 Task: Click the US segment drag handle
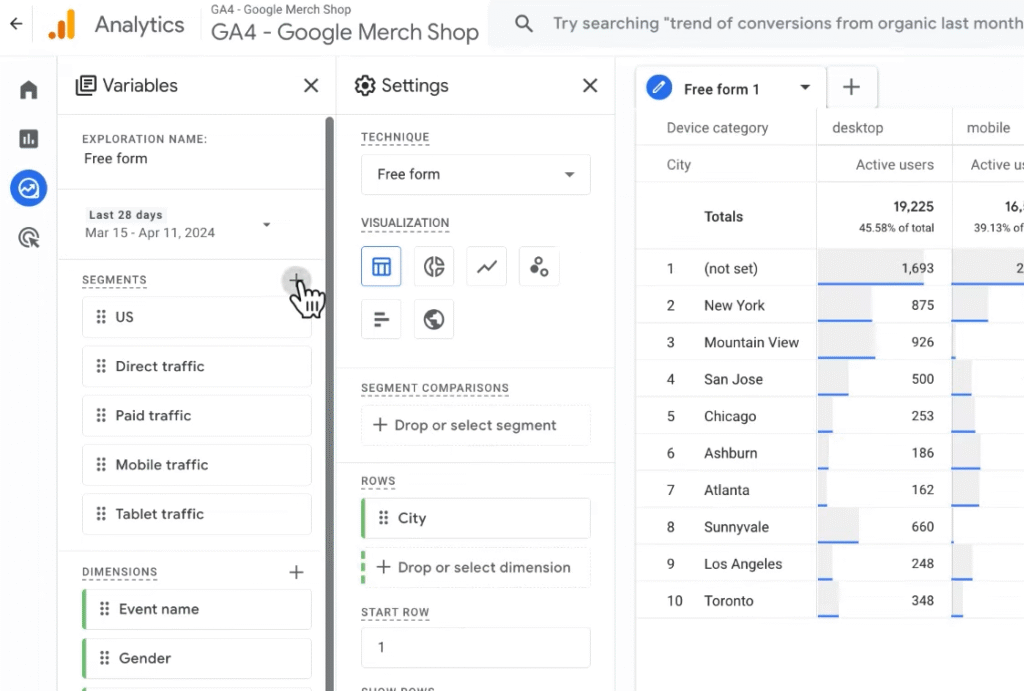coord(101,317)
